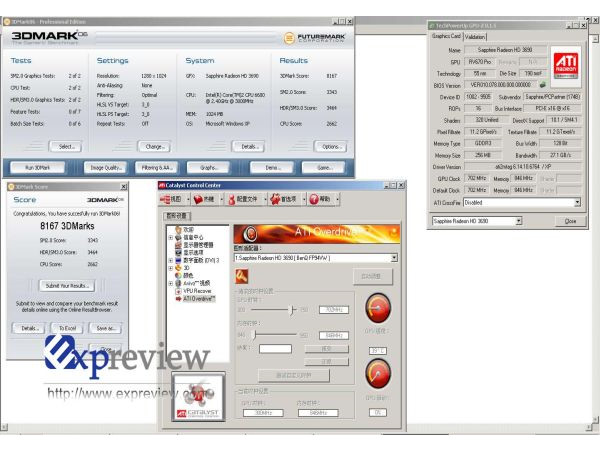Expand the Digital Panel (DVI) 3 node
The image size is (600, 450).
[x=171, y=261]
